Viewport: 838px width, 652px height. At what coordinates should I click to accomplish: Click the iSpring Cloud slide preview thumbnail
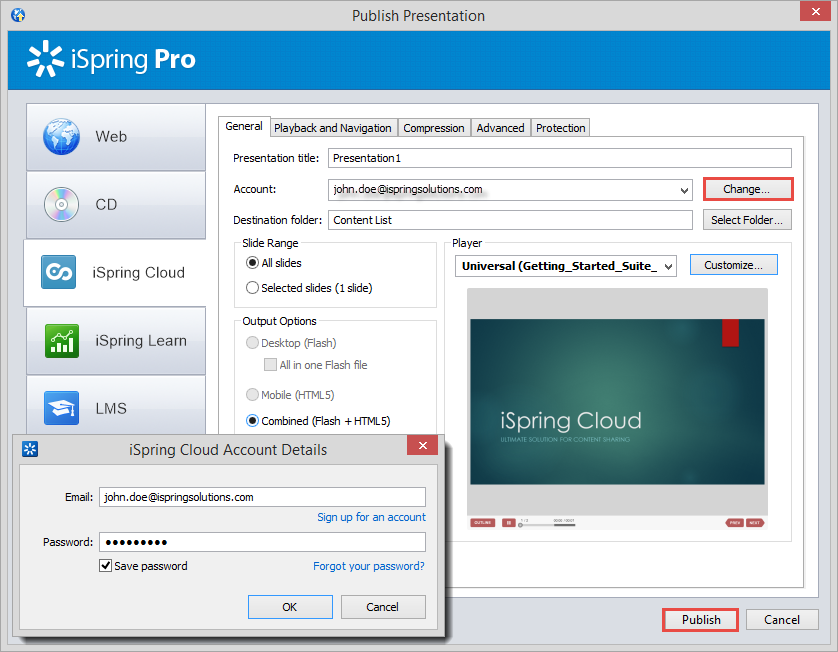click(617, 402)
